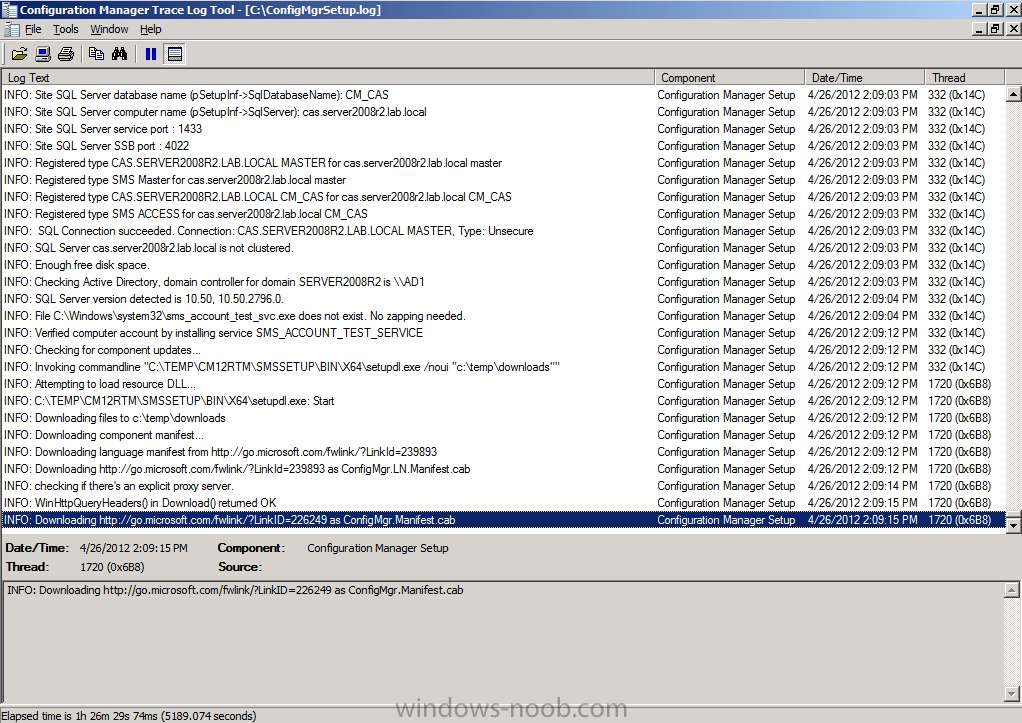Pause log updating with the pause icon
The height and width of the screenshot is (723, 1022).
coord(151,54)
